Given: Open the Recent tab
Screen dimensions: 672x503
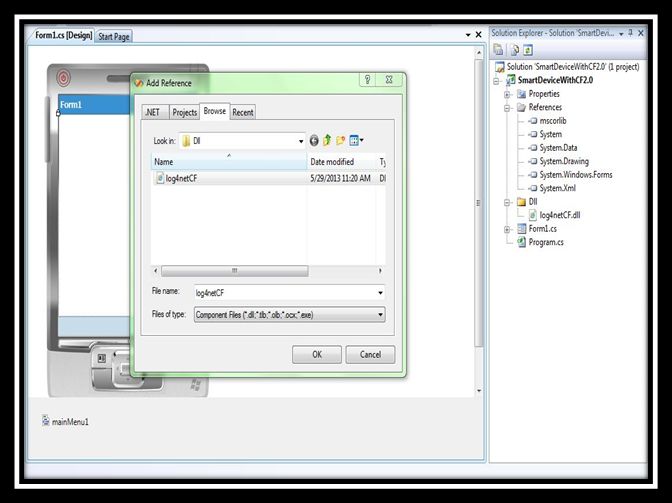Looking at the screenshot, I should click(x=243, y=112).
